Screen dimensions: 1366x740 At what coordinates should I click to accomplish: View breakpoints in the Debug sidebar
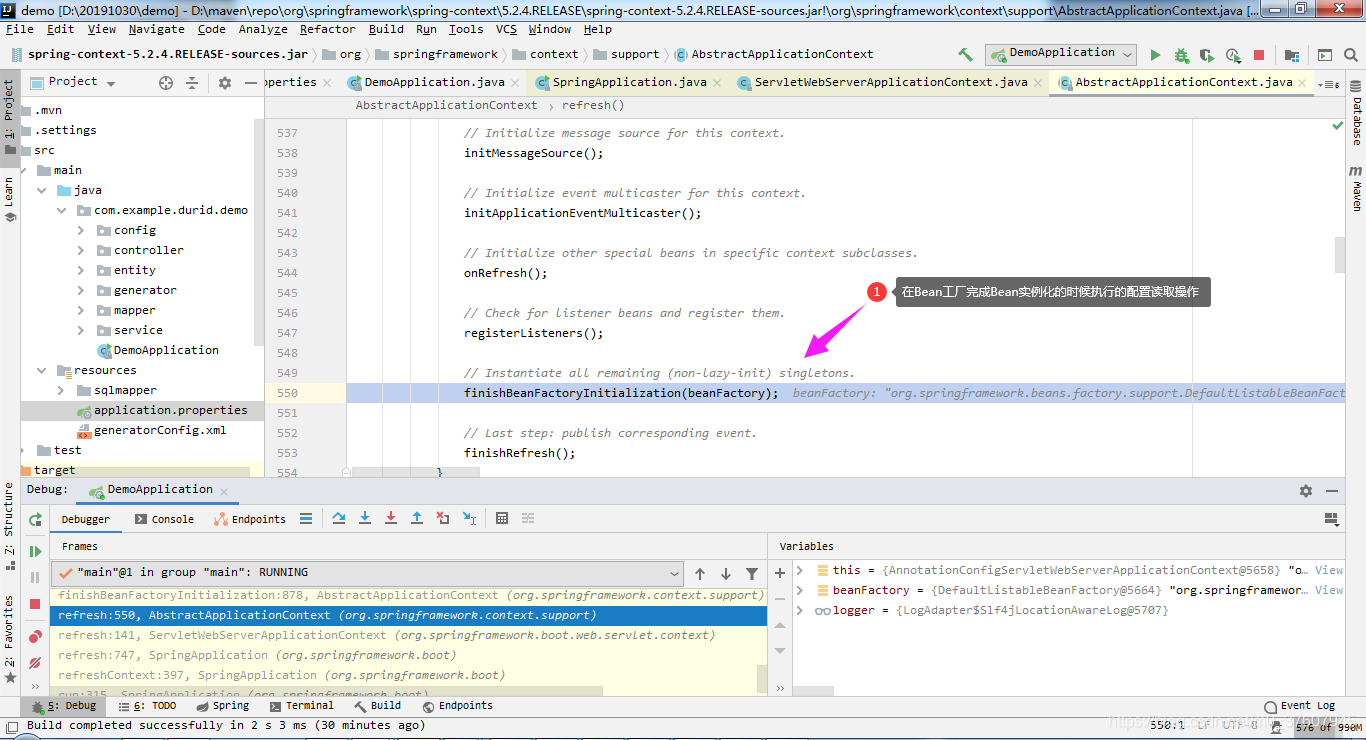point(35,636)
